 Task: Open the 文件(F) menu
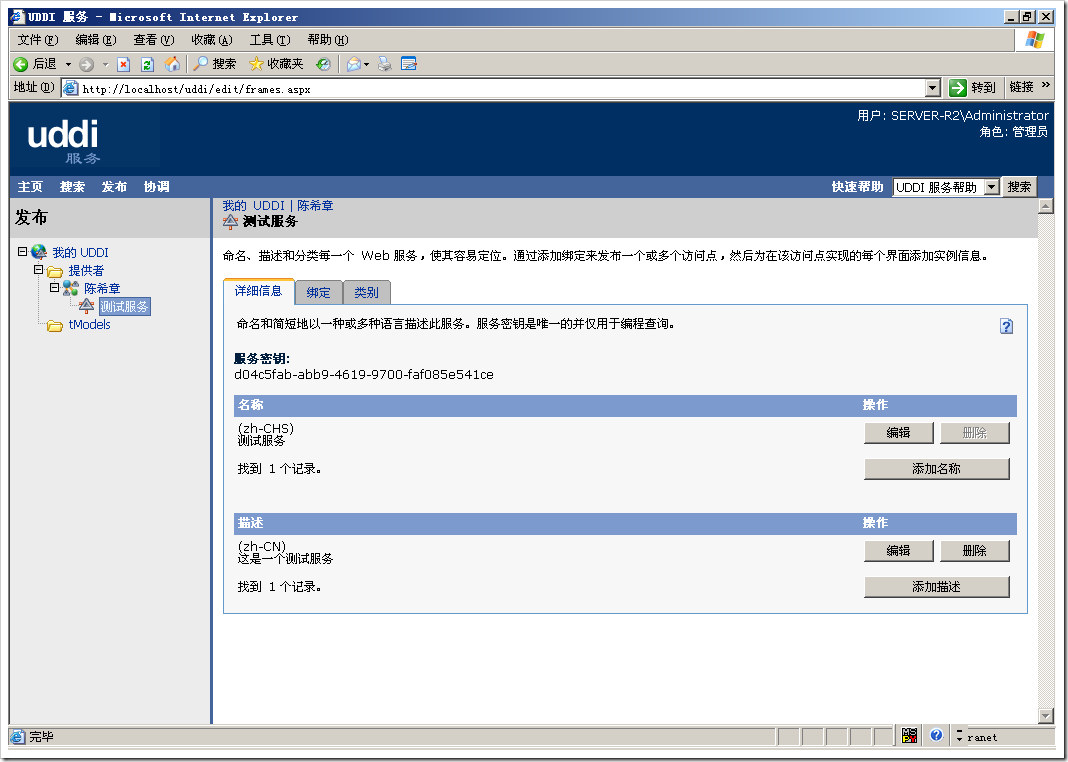(x=38, y=39)
